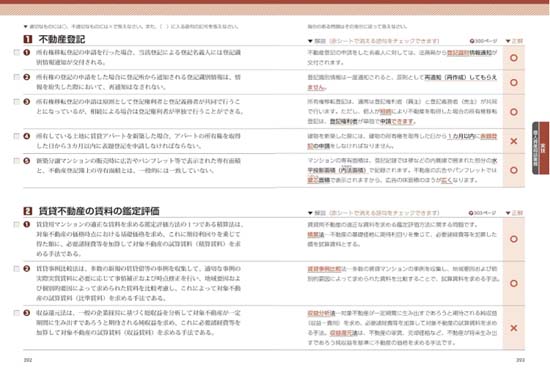Click the ○ answer mark for 不動産登記 question 1
The width and height of the screenshot is (550, 370).
(514, 58)
